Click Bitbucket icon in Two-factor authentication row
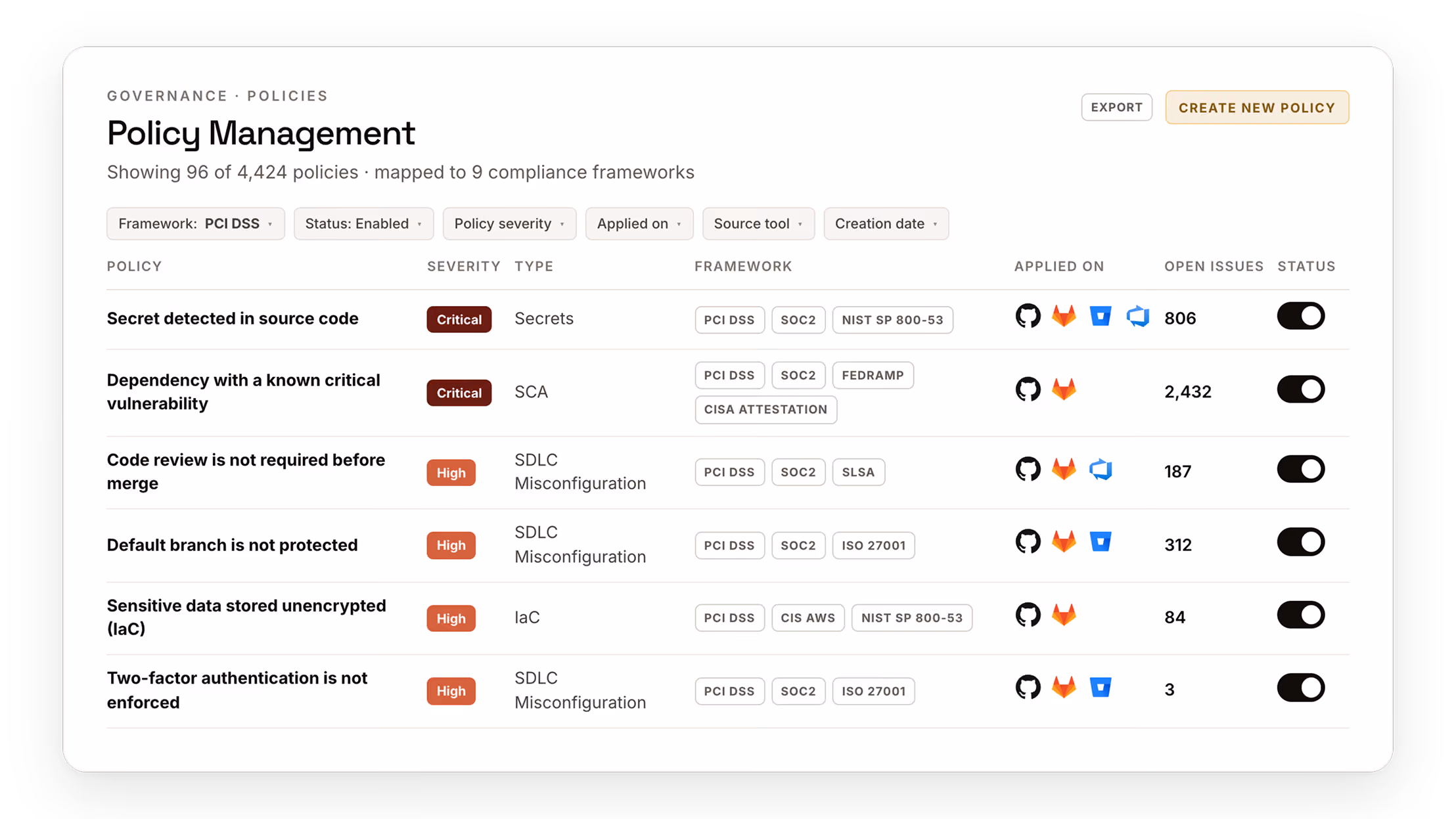 tap(1101, 688)
